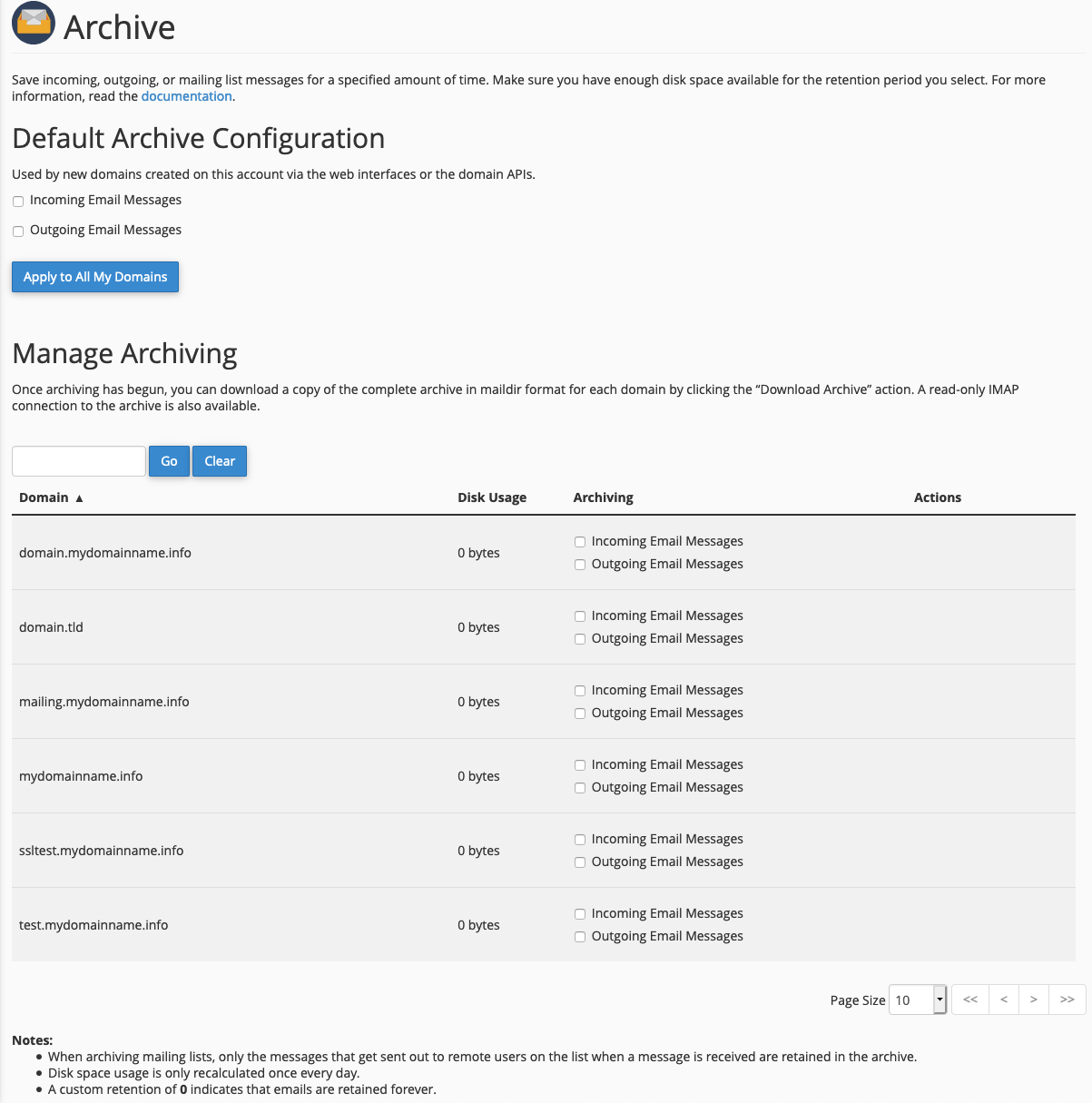Sort table by Disk Usage column
The image size is (1092, 1103).
491,497
